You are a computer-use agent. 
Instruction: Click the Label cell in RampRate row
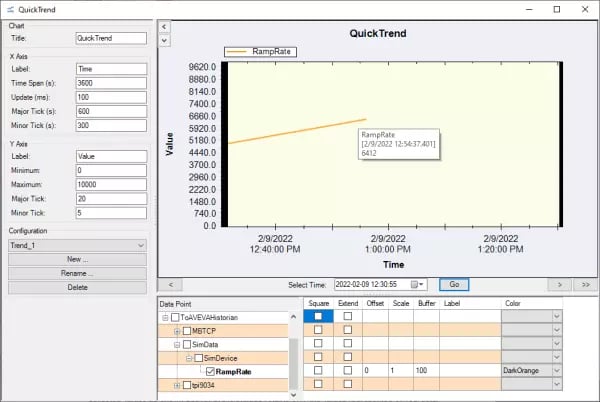(x=470, y=371)
